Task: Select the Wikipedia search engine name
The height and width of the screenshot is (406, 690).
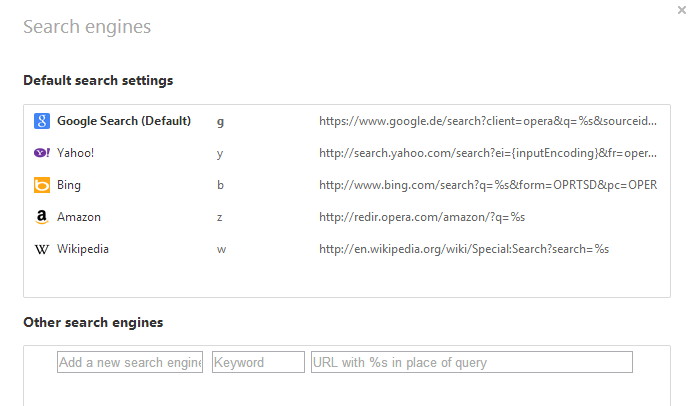Action: click(x=83, y=249)
